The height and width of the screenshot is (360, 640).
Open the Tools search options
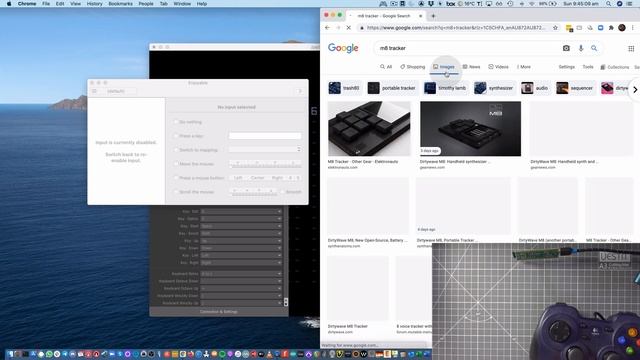[588, 67]
